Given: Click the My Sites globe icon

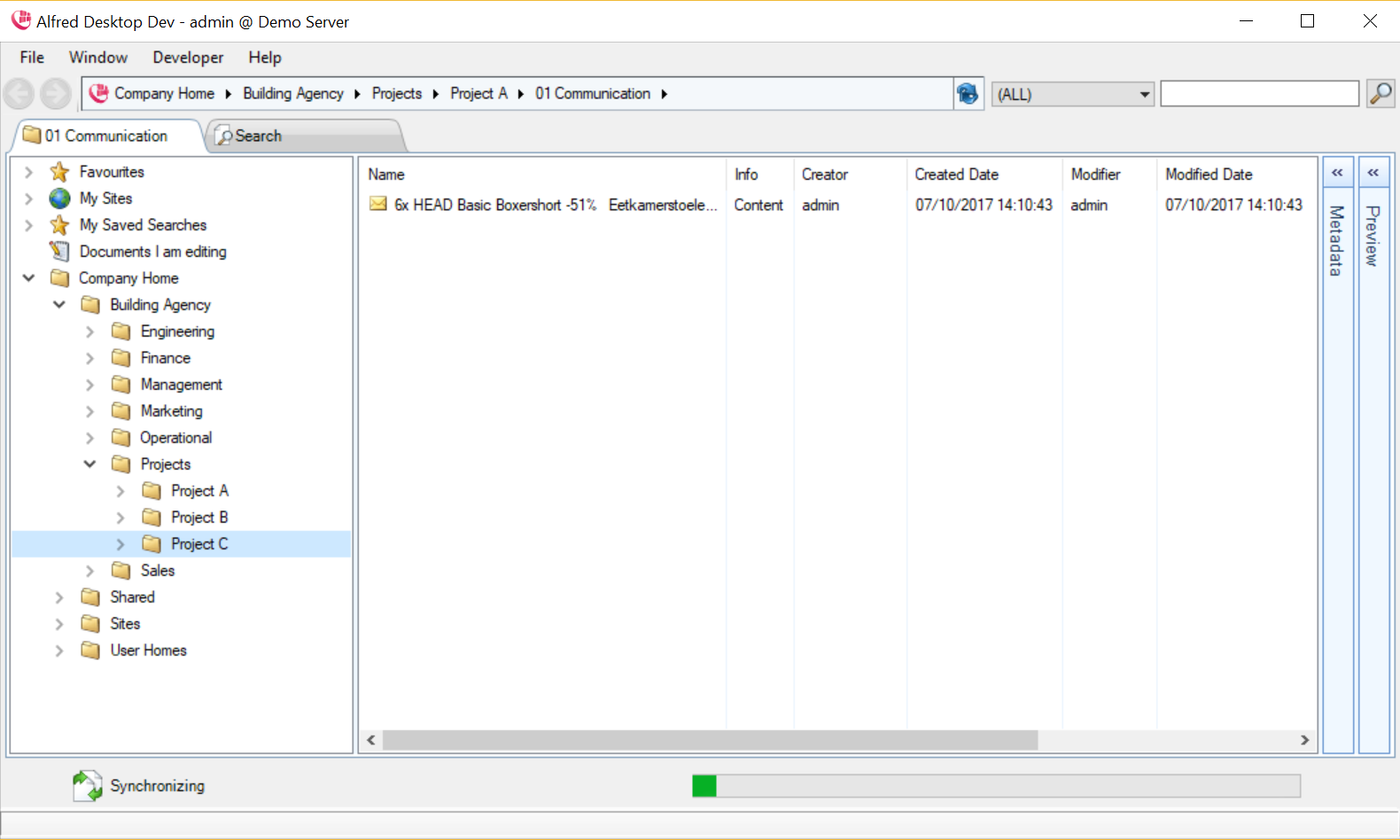Looking at the screenshot, I should click(59, 198).
